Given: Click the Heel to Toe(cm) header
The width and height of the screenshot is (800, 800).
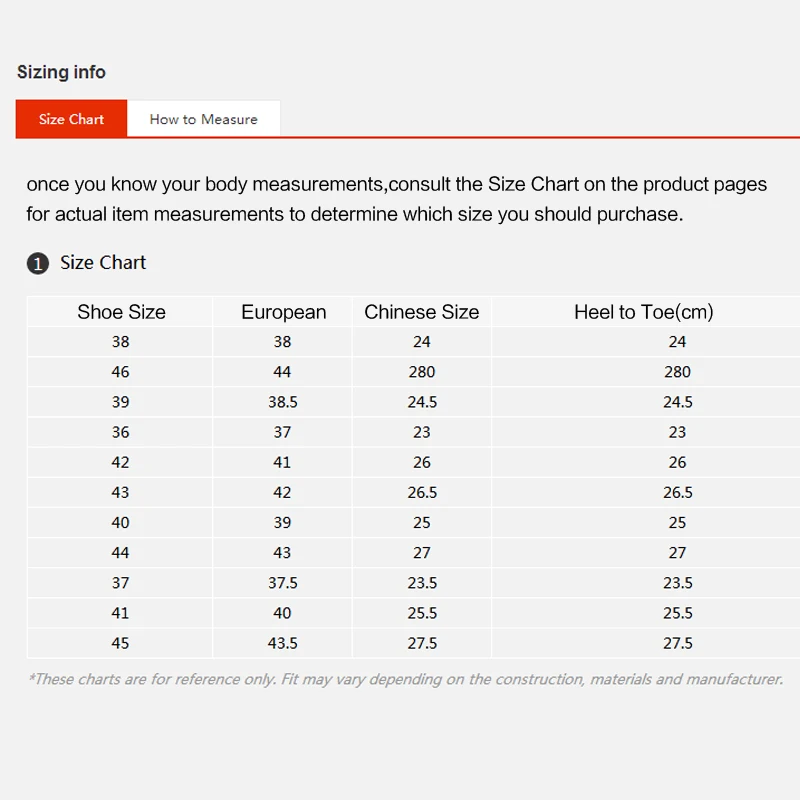Looking at the screenshot, I should click(x=643, y=312).
